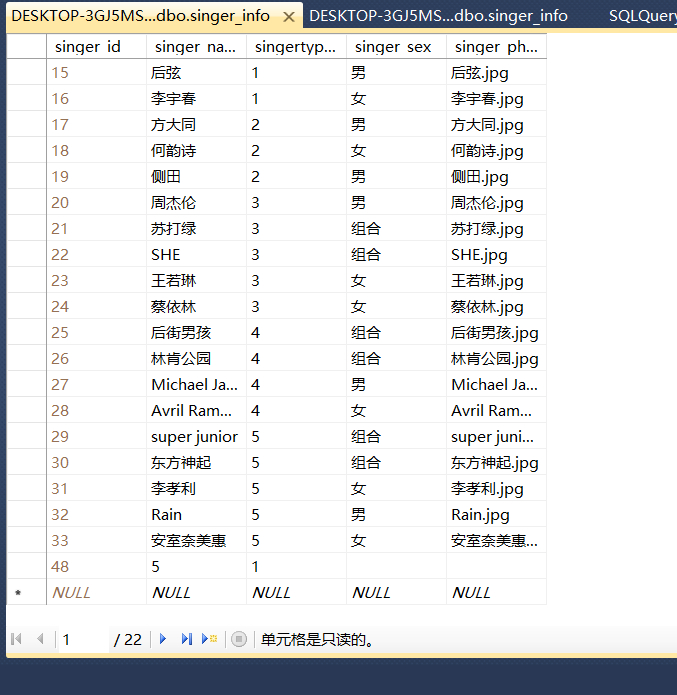Viewport: 677px width, 695px height.
Task: Click the photo cell SHE.jpg
Action: pyautogui.click(x=497, y=254)
